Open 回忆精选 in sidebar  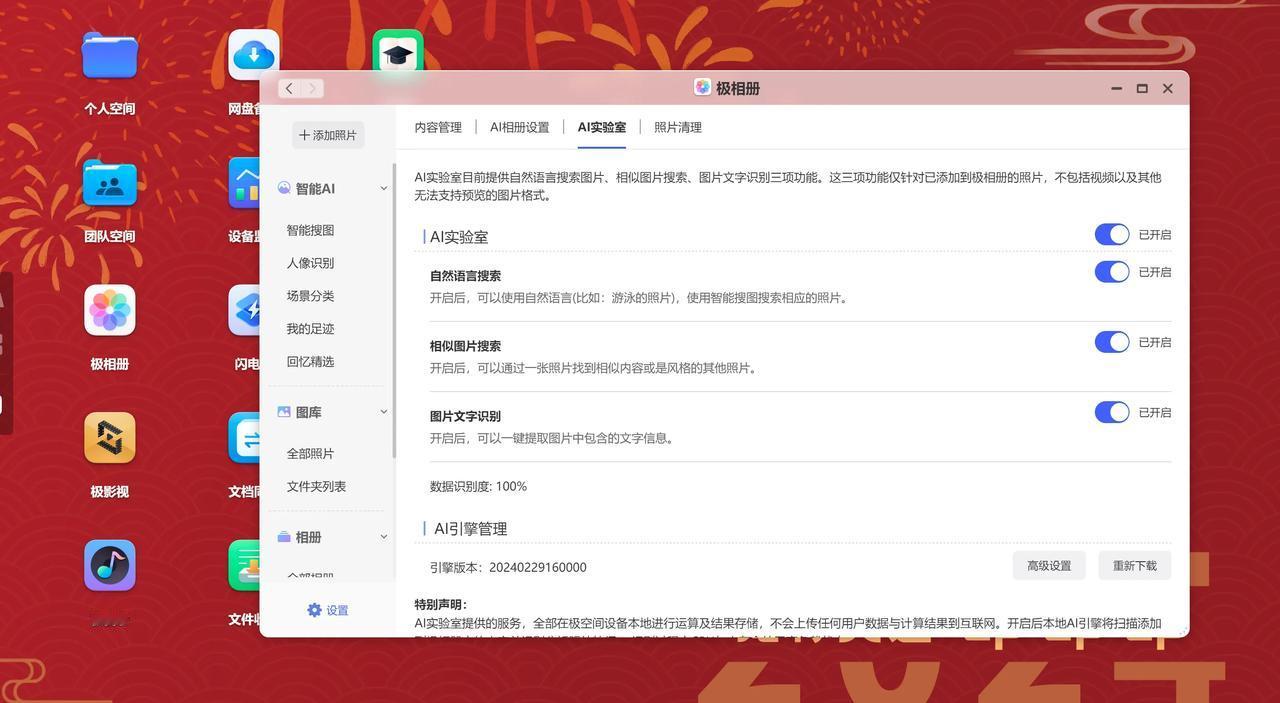(x=310, y=362)
